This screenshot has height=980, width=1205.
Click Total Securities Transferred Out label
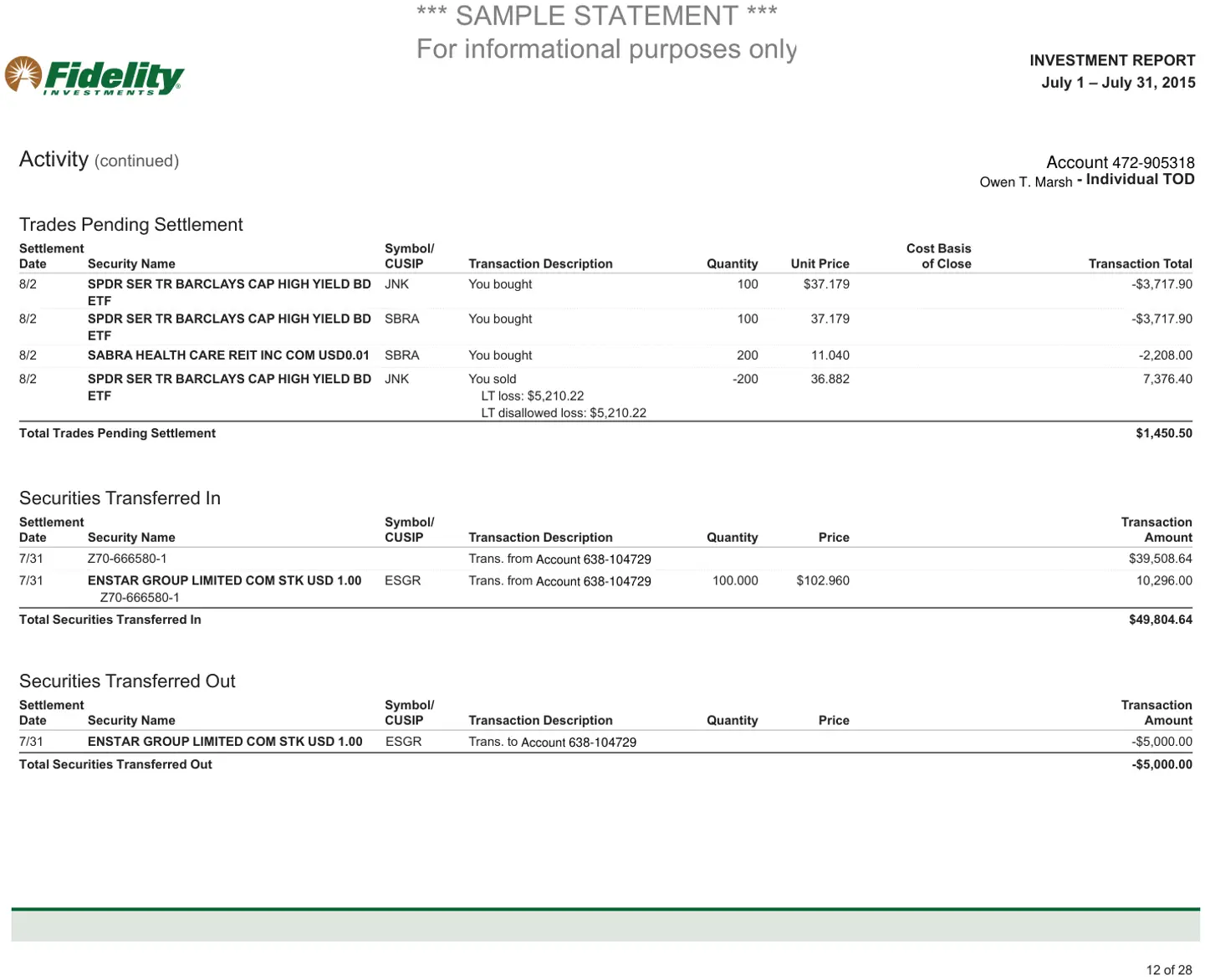click(x=115, y=764)
